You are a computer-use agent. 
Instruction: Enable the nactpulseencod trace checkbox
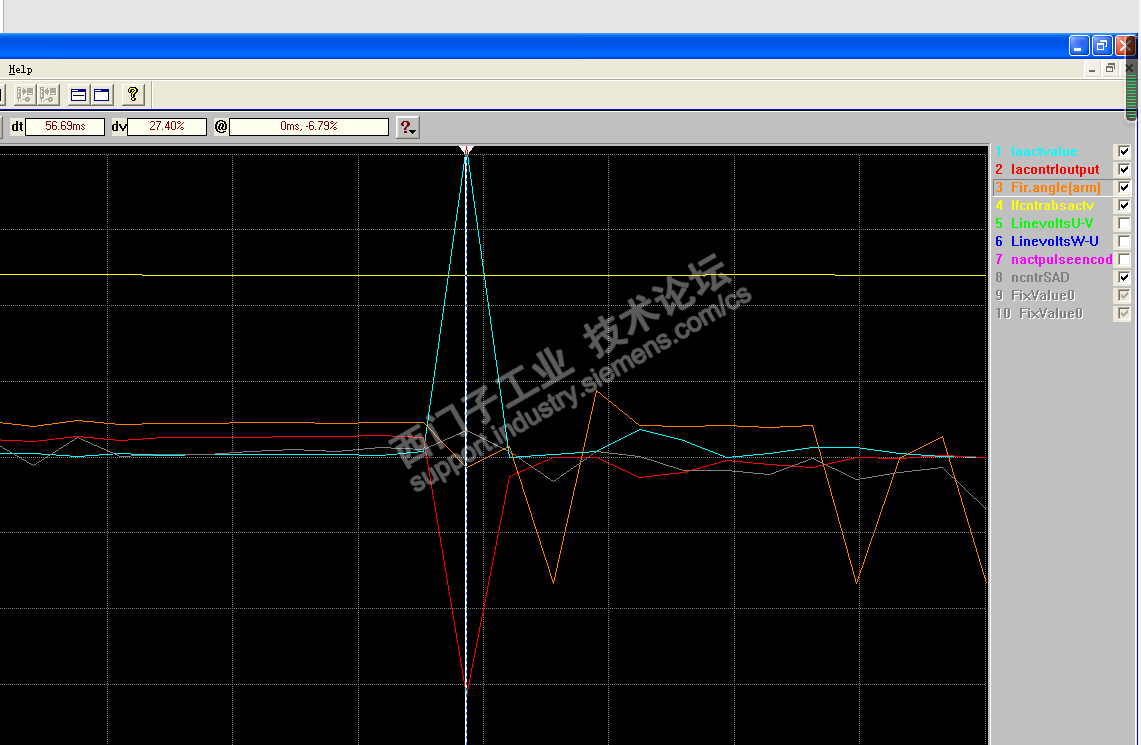[x=1124, y=259]
